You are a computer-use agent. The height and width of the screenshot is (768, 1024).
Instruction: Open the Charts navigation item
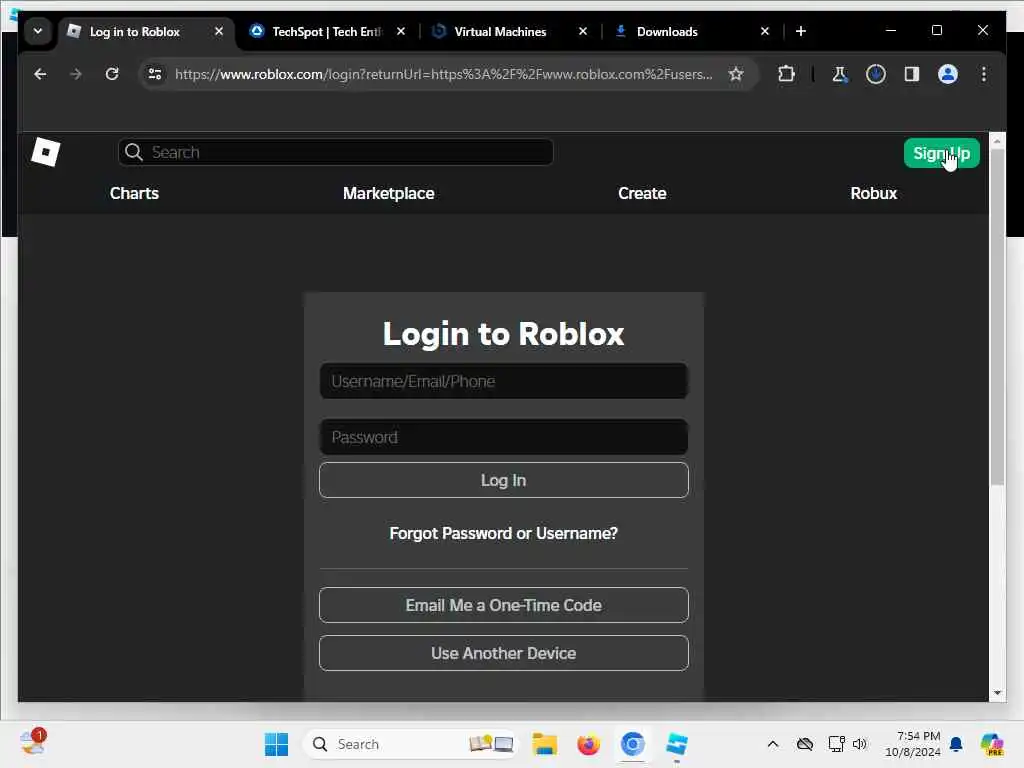[x=135, y=193]
